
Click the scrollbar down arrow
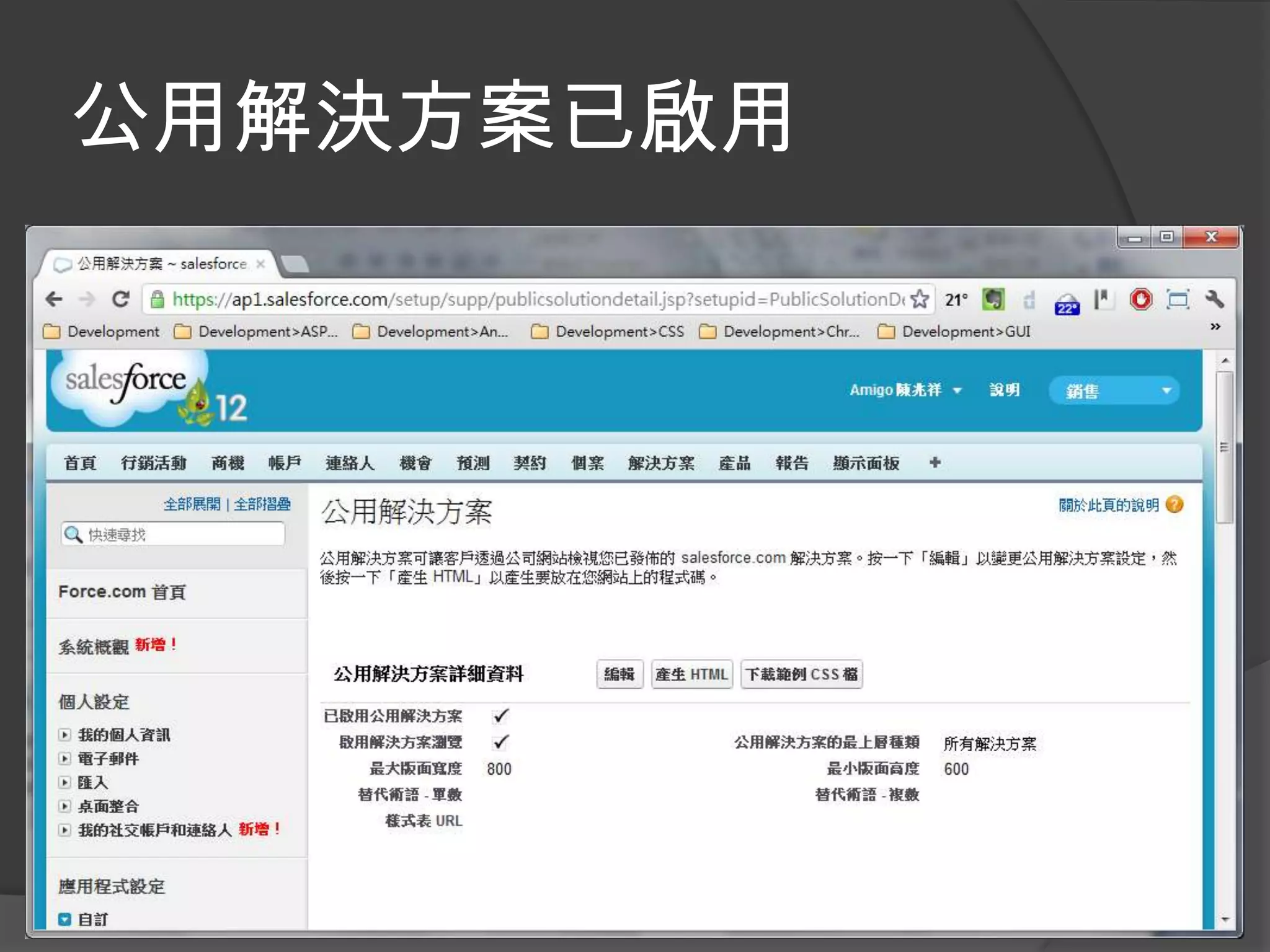pos(1225,920)
